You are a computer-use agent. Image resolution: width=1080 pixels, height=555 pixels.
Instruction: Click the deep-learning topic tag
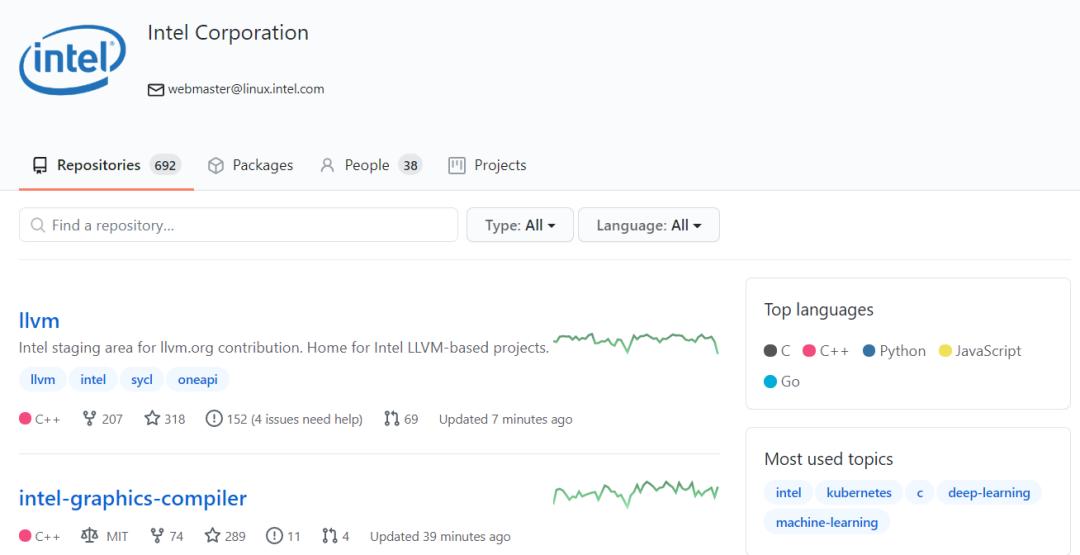989,493
